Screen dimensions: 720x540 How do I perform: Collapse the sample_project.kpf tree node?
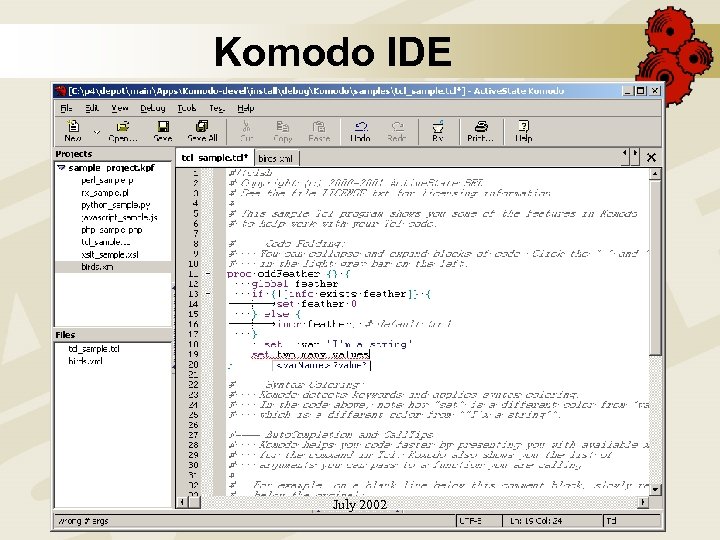coord(61,168)
